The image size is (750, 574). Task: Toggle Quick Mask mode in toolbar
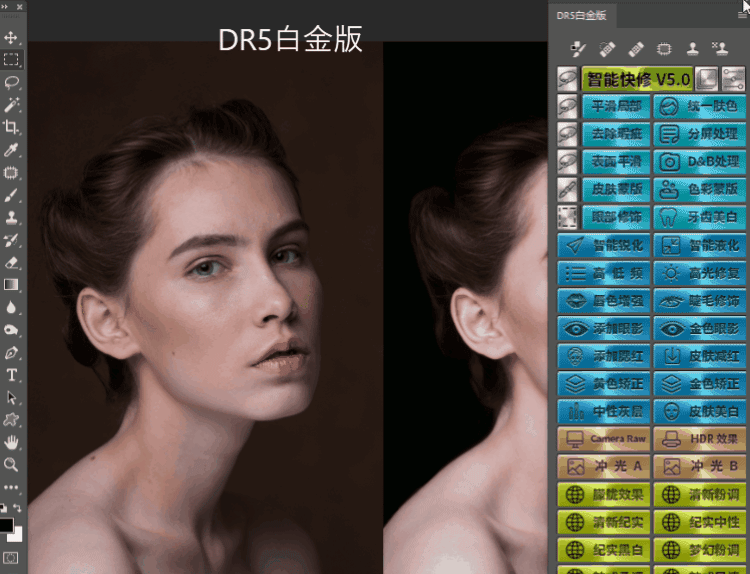click(x=12, y=557)
